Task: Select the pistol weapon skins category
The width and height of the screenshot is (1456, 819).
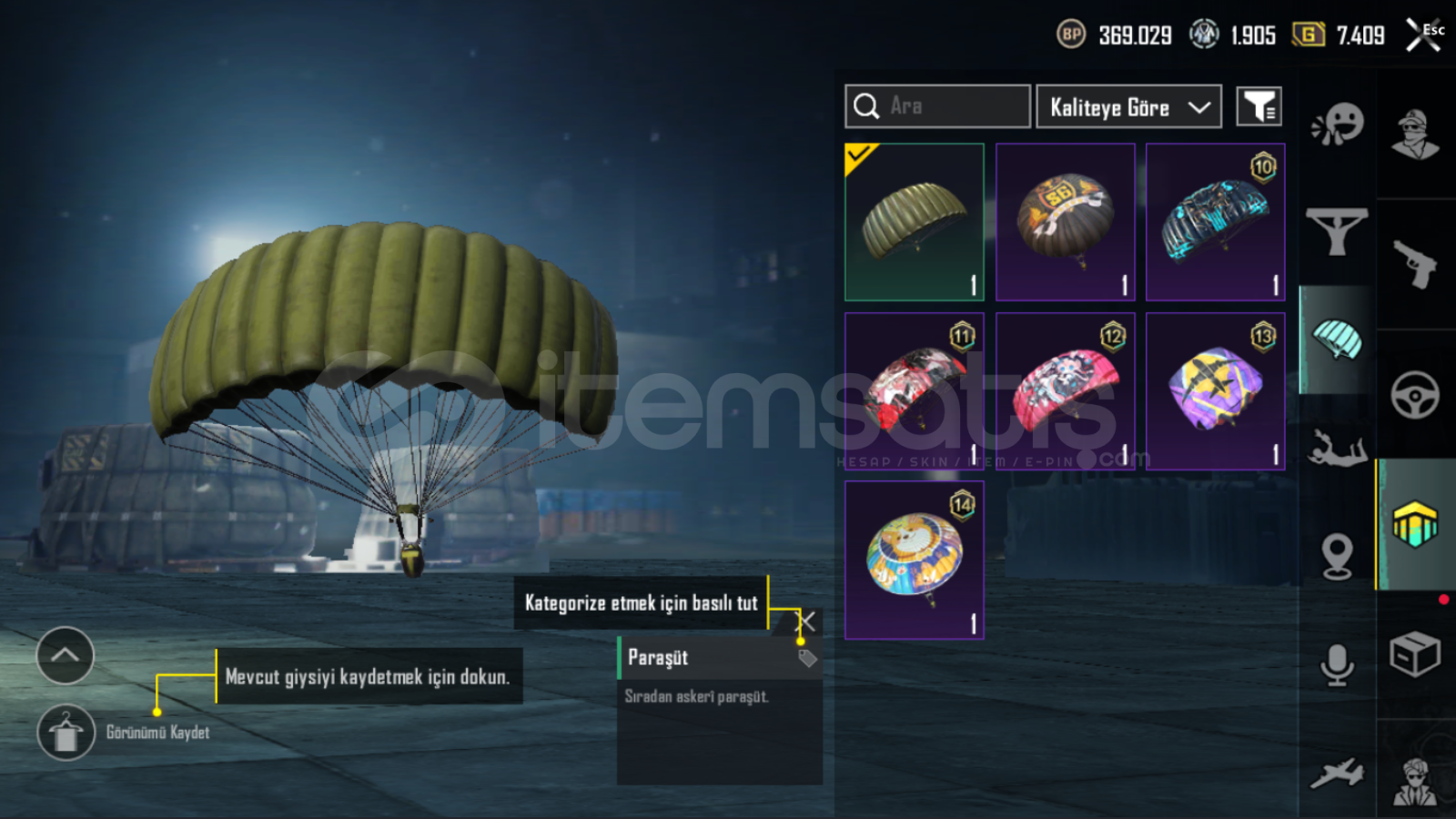Action: click(1415, 264)
